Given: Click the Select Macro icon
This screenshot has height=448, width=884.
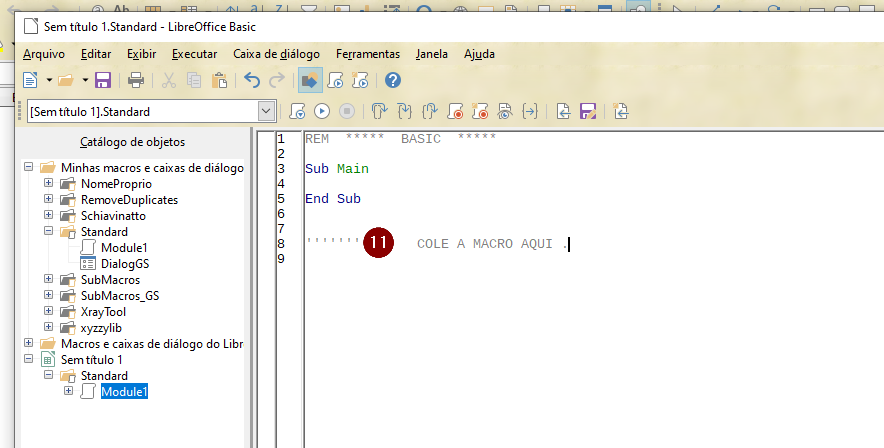Looking at the screenshot, I should pos(335,81).
